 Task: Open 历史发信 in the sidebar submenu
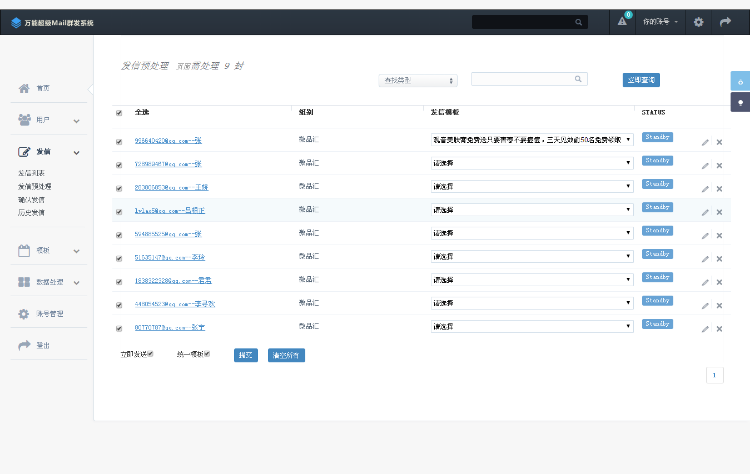(32, 213)
